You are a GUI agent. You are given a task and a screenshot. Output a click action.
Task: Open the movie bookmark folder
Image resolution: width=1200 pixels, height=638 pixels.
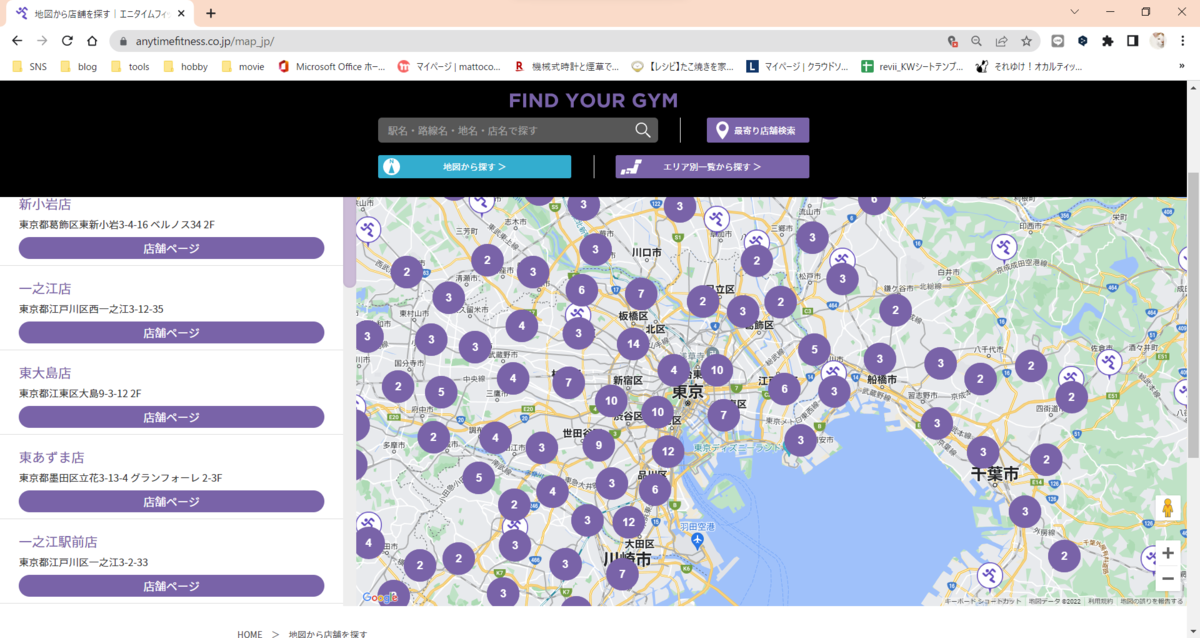click(x=242, y=67)
